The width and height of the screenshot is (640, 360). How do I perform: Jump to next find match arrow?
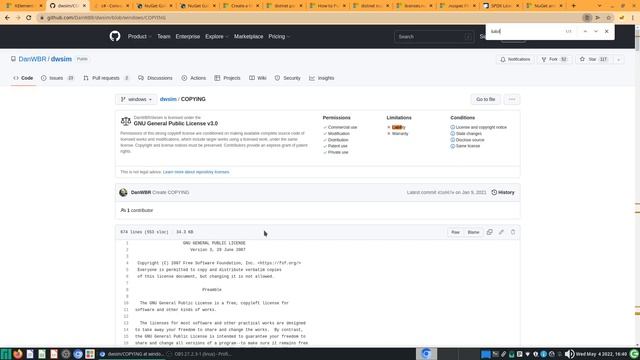point(596,31)
